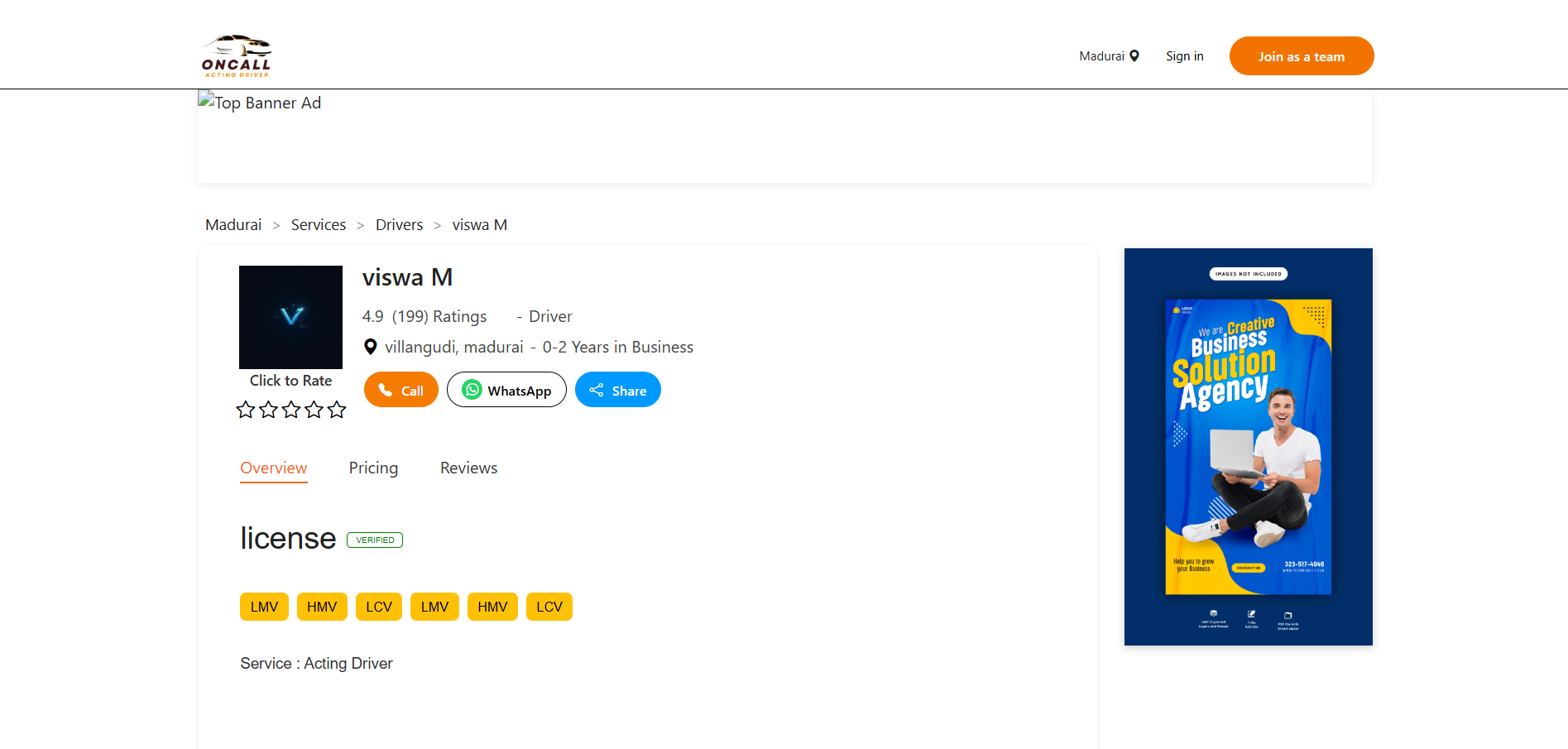Screen dimensions: 1568x749
Task: Click the first LMV license tag
Action: coord(264,607)
